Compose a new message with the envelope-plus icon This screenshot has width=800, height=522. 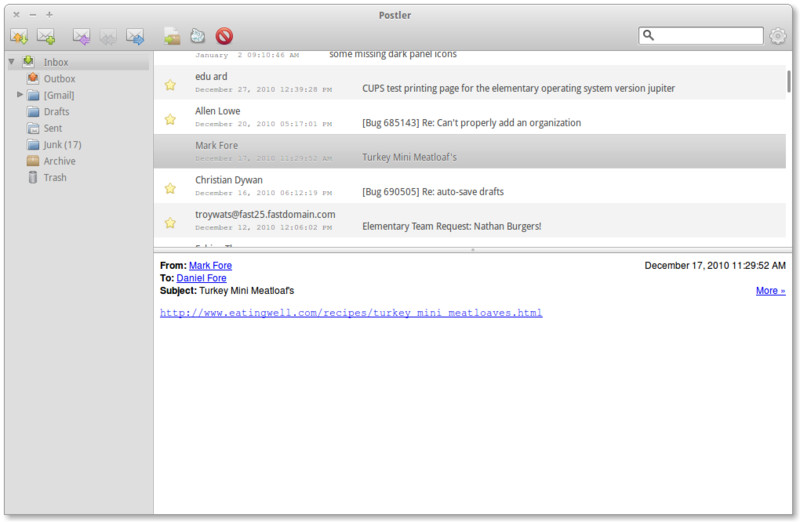point(46,36)
